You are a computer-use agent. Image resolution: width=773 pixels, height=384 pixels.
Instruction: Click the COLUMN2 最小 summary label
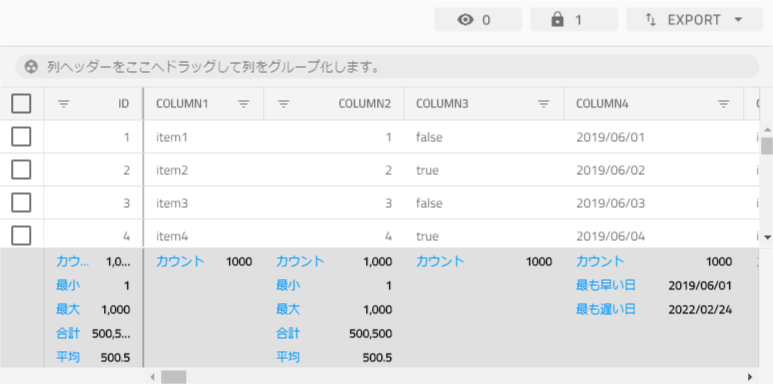288,285
